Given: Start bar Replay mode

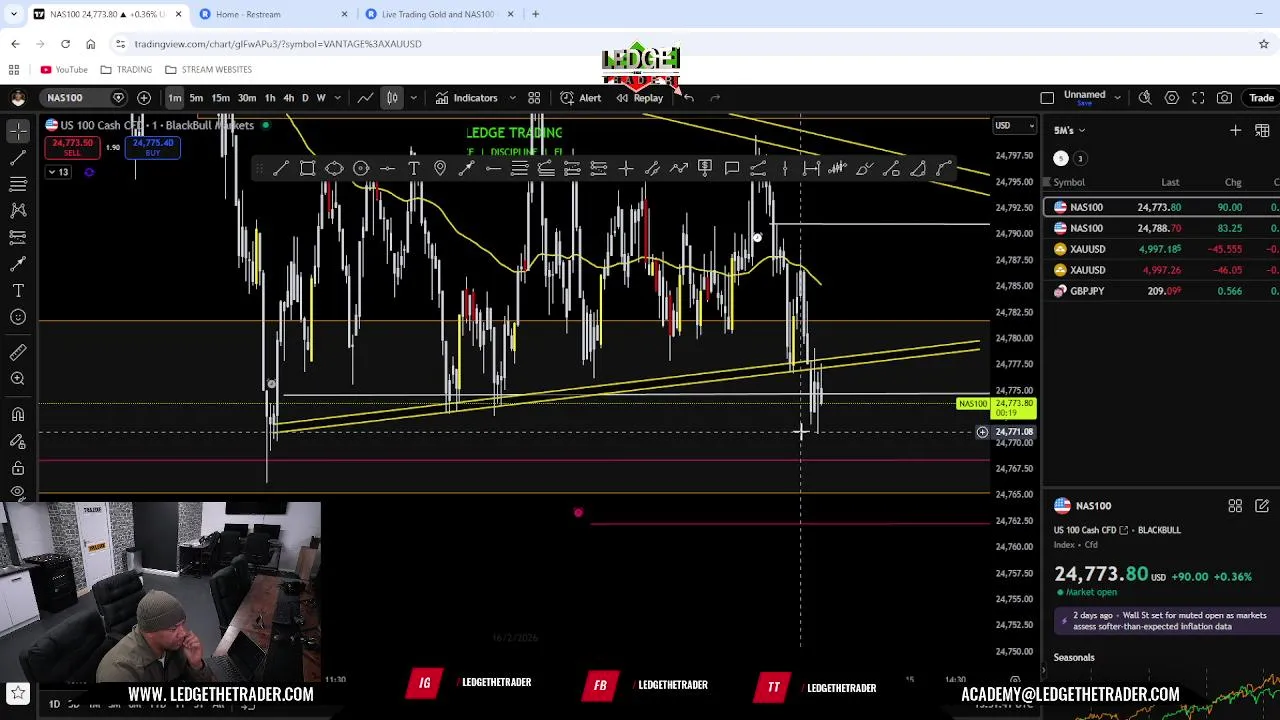Looking at the screenshot, I should [x=639, y=98].
